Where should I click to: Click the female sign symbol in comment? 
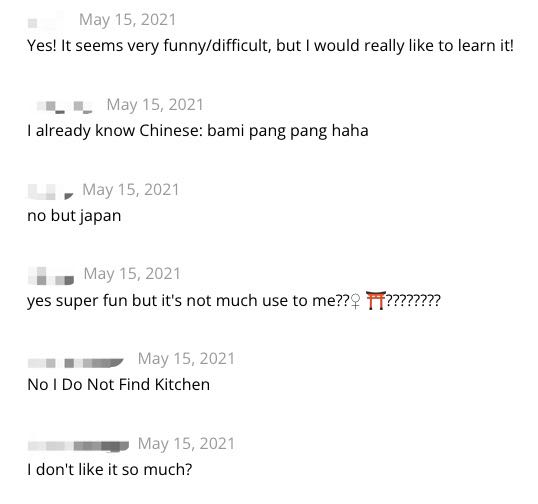356,302
